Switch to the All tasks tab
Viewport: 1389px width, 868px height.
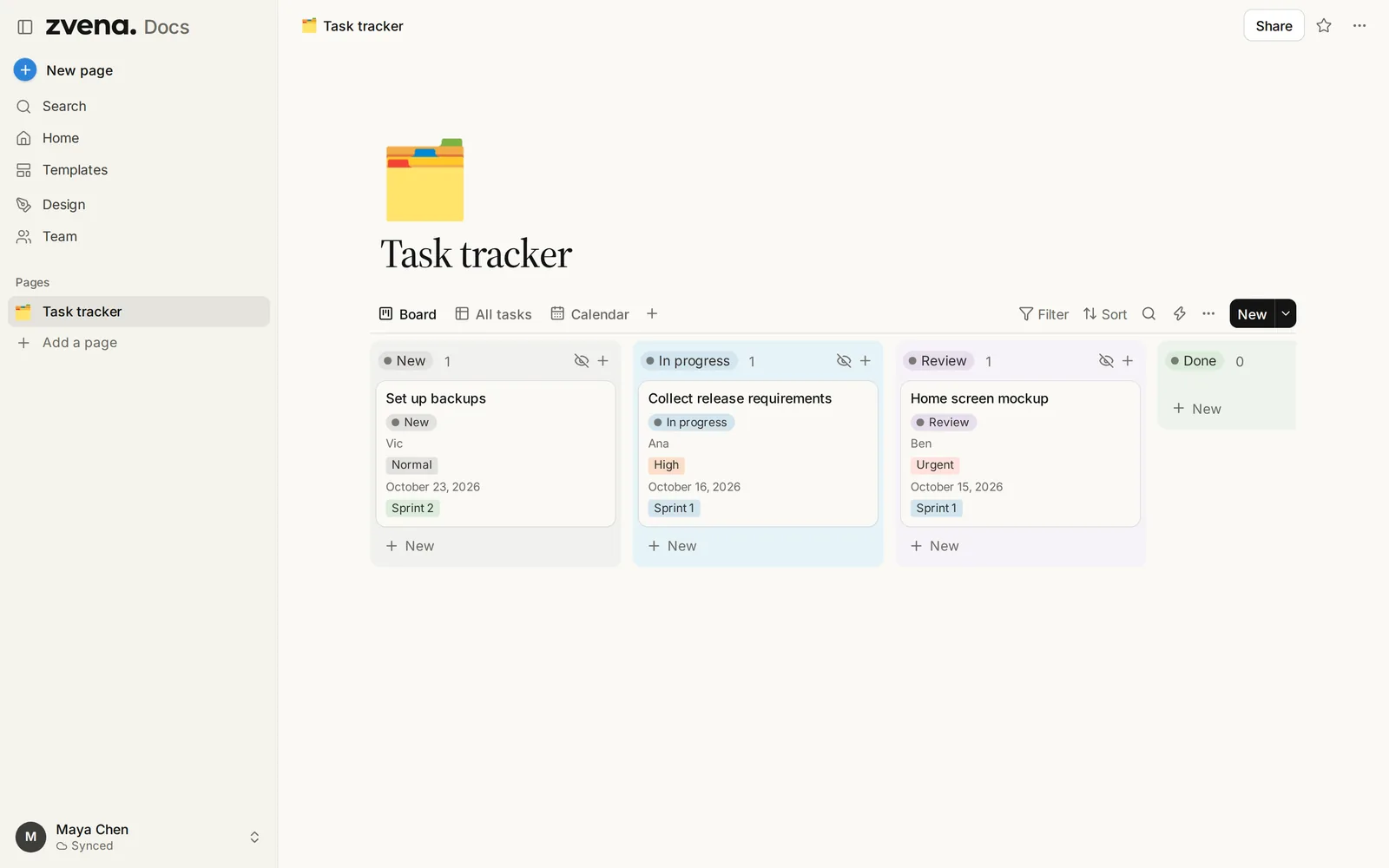click(494, 314)
